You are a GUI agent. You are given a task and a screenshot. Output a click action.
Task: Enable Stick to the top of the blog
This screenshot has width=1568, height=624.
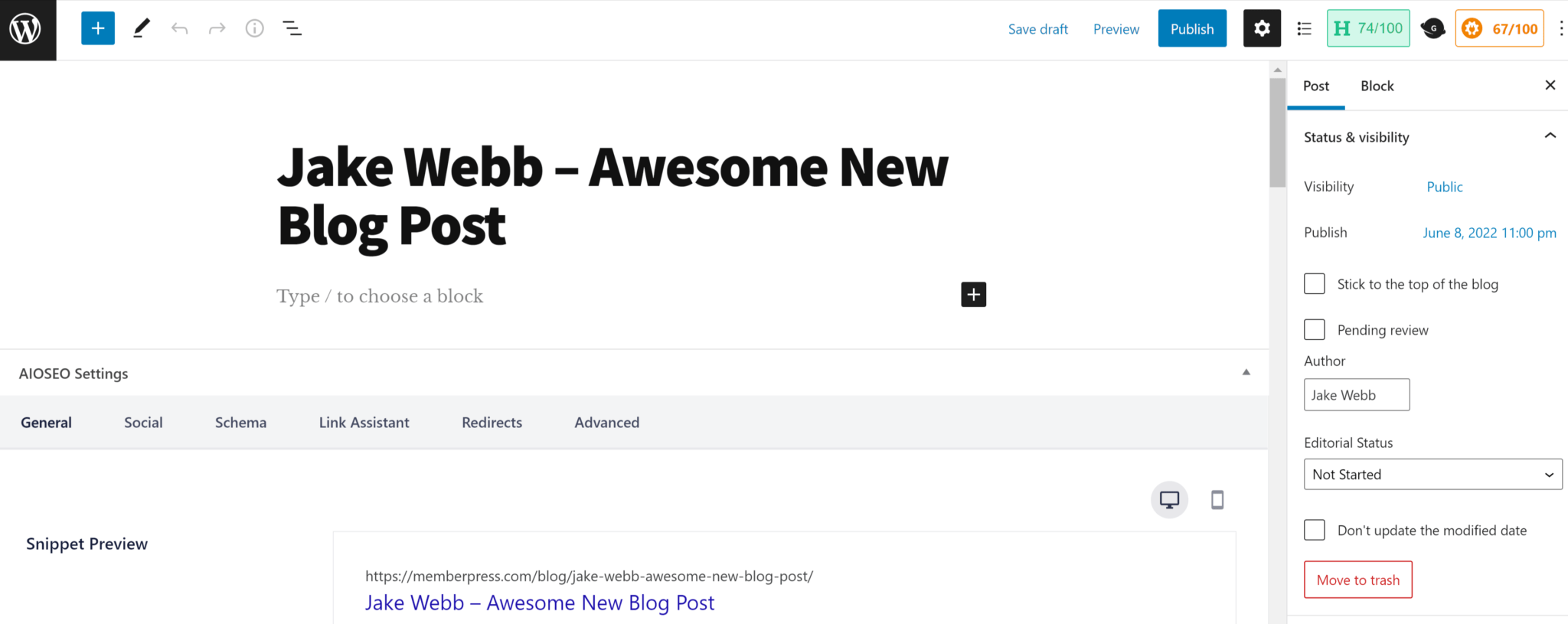[1315, 284]
